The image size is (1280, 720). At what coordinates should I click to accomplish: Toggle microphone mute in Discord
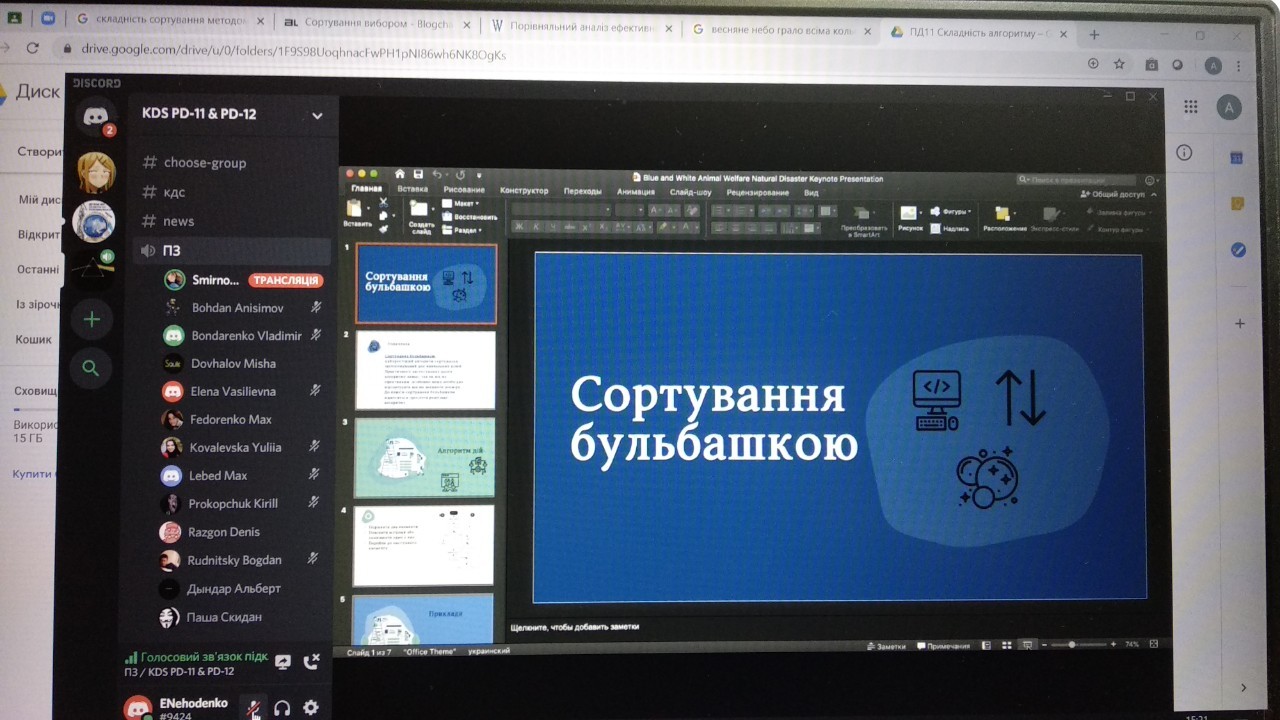[x=254, y=707]
